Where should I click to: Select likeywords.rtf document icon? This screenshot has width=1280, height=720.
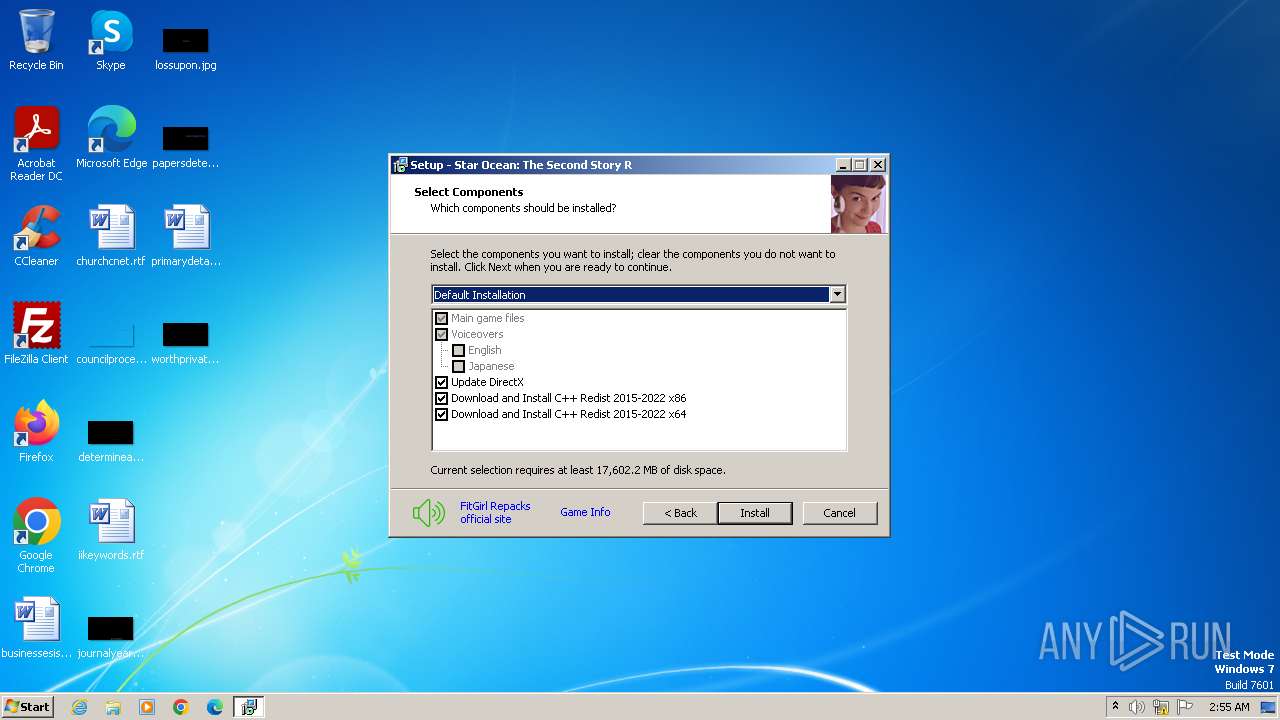pyautogui.click(x=111, y=530)
